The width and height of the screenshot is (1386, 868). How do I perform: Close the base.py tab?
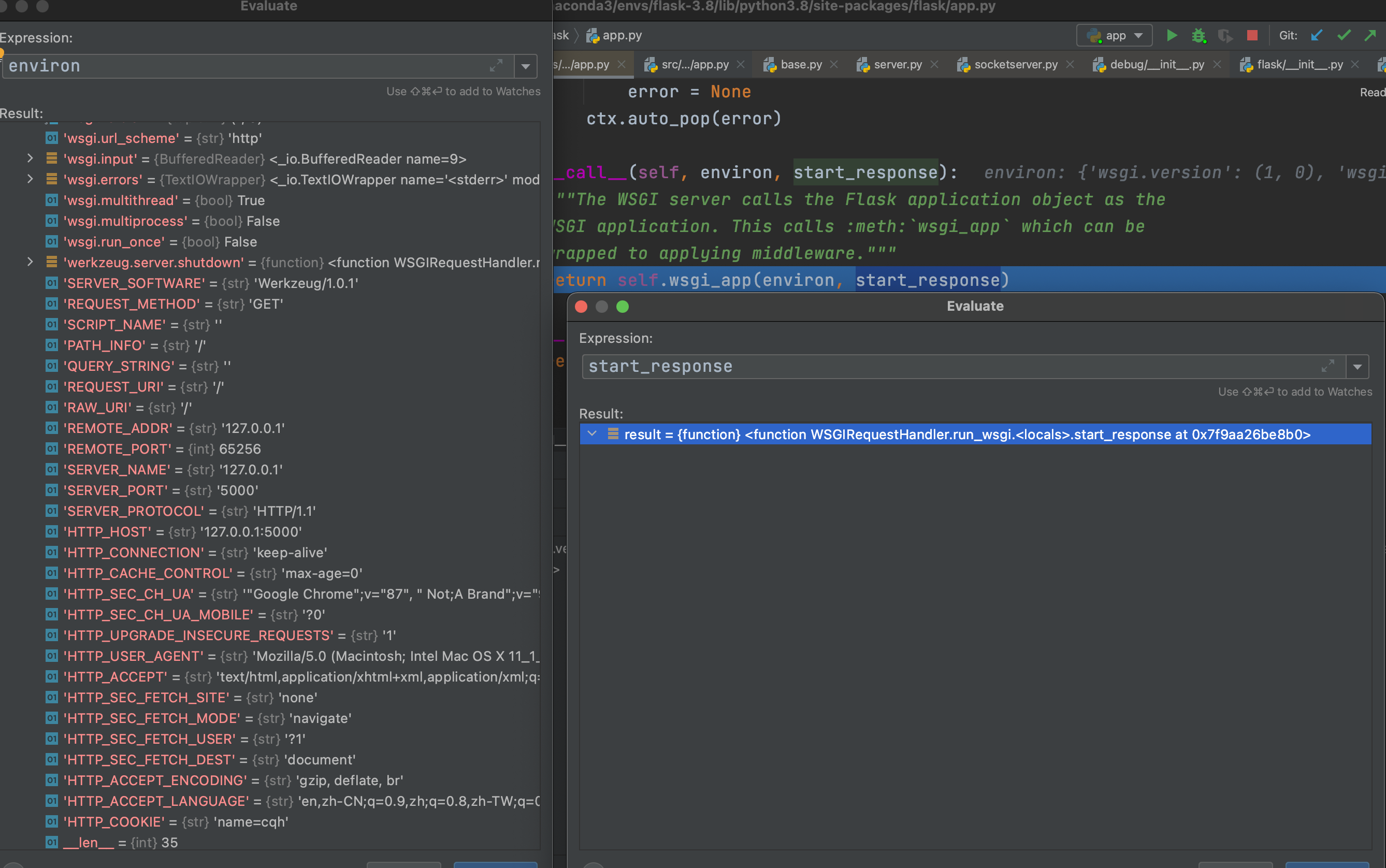834,64
